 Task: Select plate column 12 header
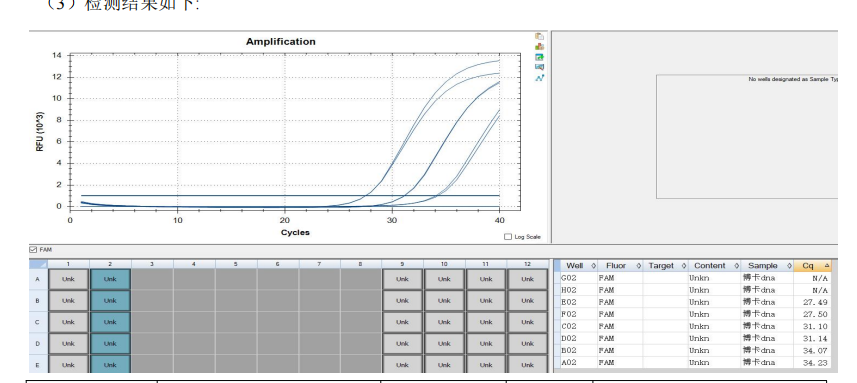click(527, 264)
